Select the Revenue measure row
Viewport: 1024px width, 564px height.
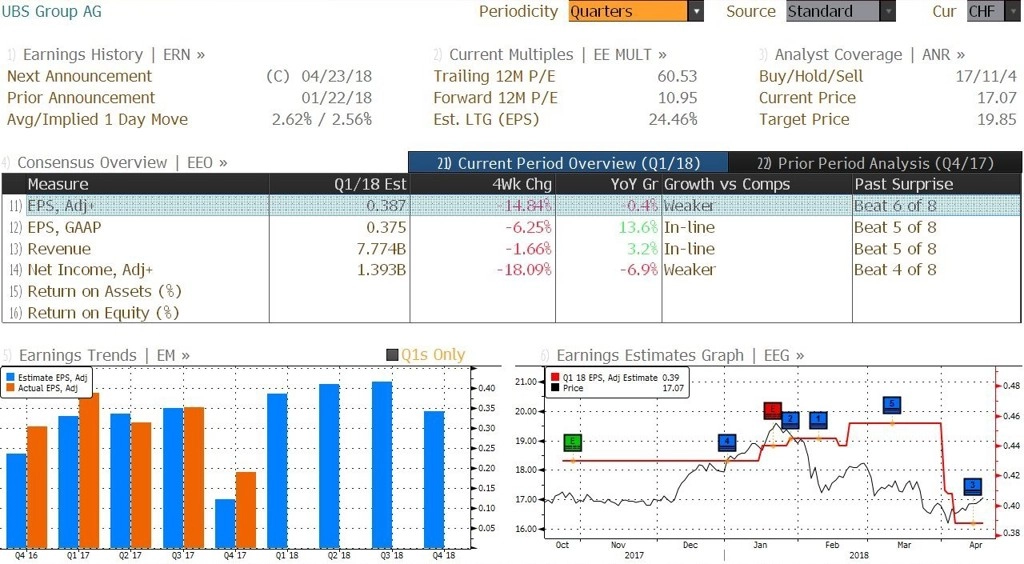coord(511,249)
